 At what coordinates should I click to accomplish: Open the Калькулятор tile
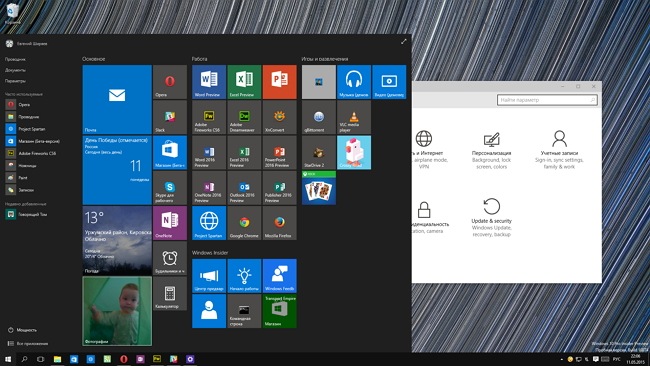pyautogui.click(x=170, y=293)
